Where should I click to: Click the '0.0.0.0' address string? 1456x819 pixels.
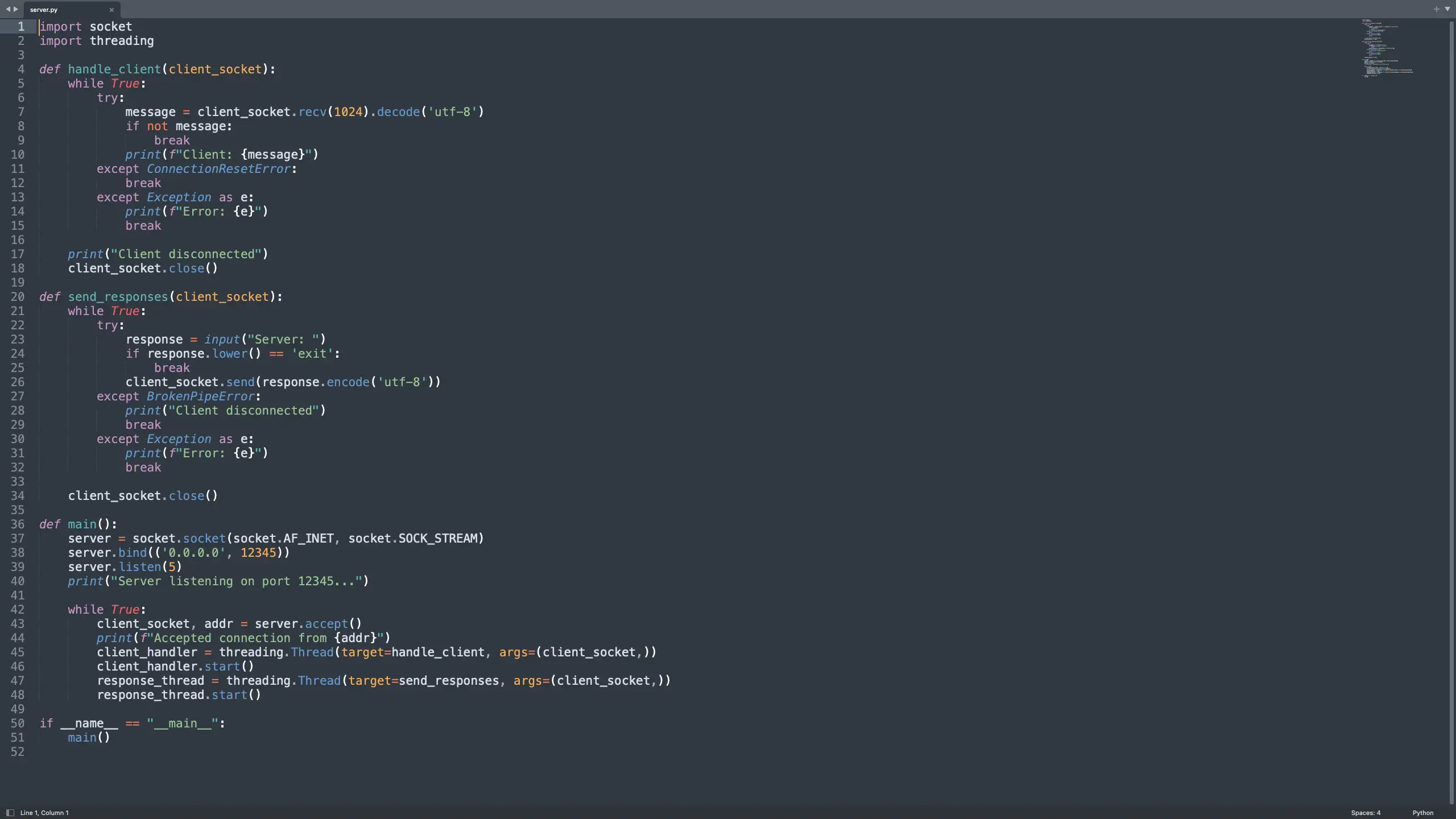[x=193, y=553]
